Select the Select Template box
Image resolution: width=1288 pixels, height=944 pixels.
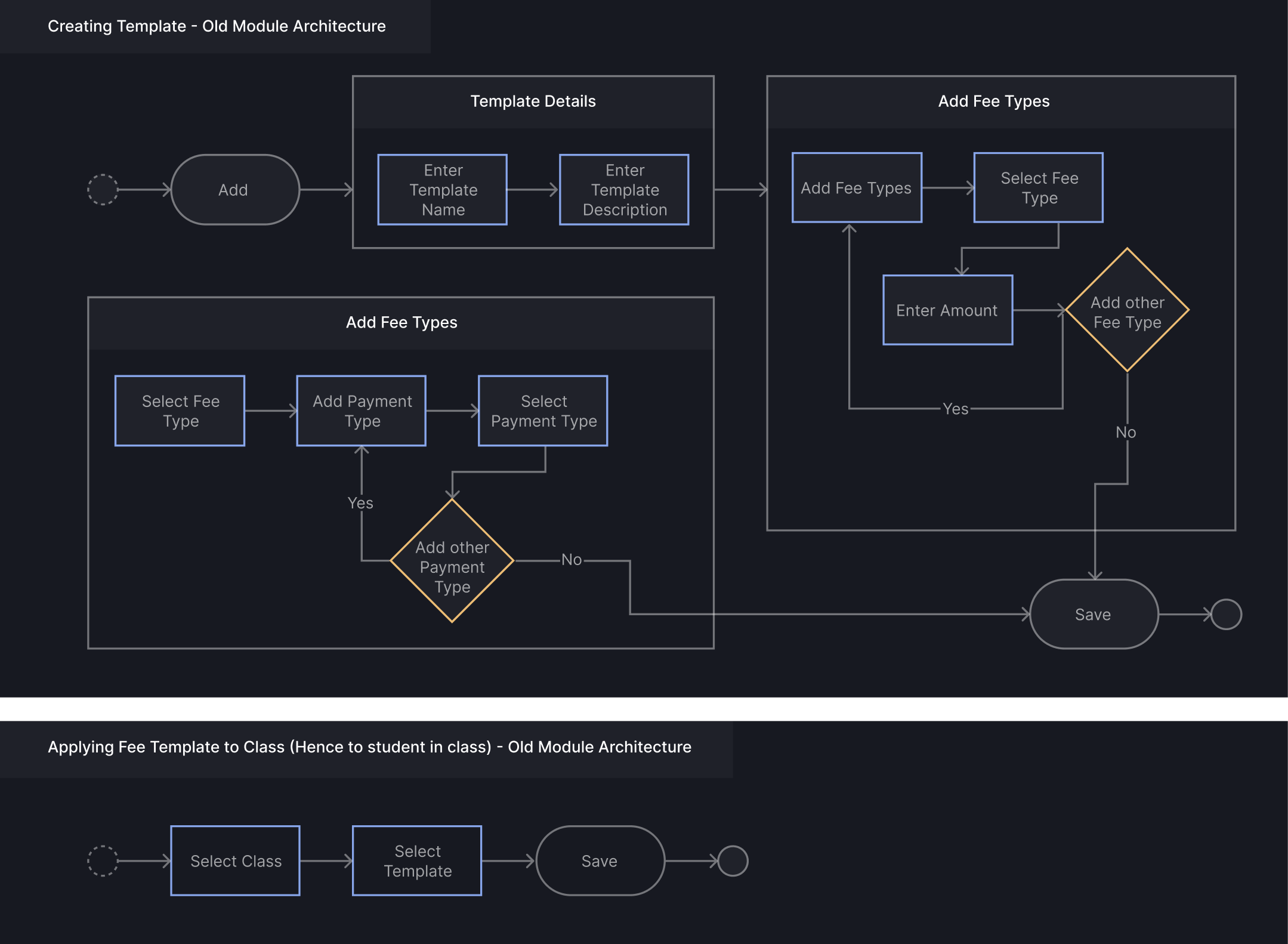pyautogui.click(x=417, y=861)
